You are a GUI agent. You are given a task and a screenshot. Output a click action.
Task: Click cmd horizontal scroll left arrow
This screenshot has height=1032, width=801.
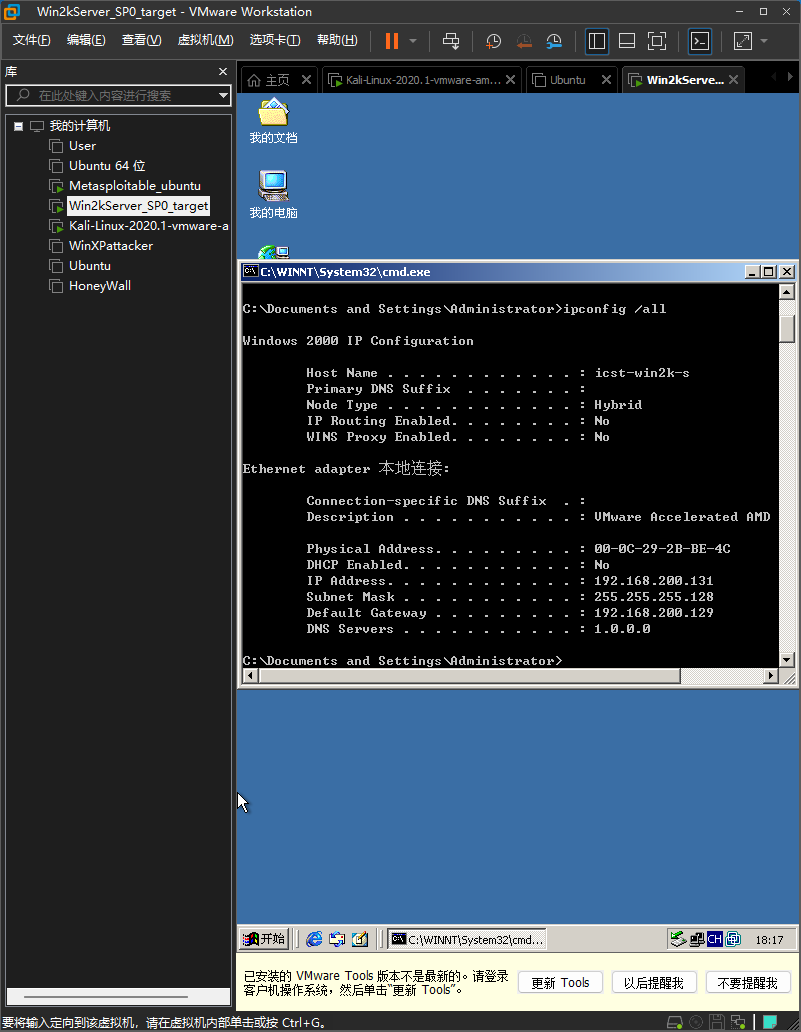(x=251, y=676)
